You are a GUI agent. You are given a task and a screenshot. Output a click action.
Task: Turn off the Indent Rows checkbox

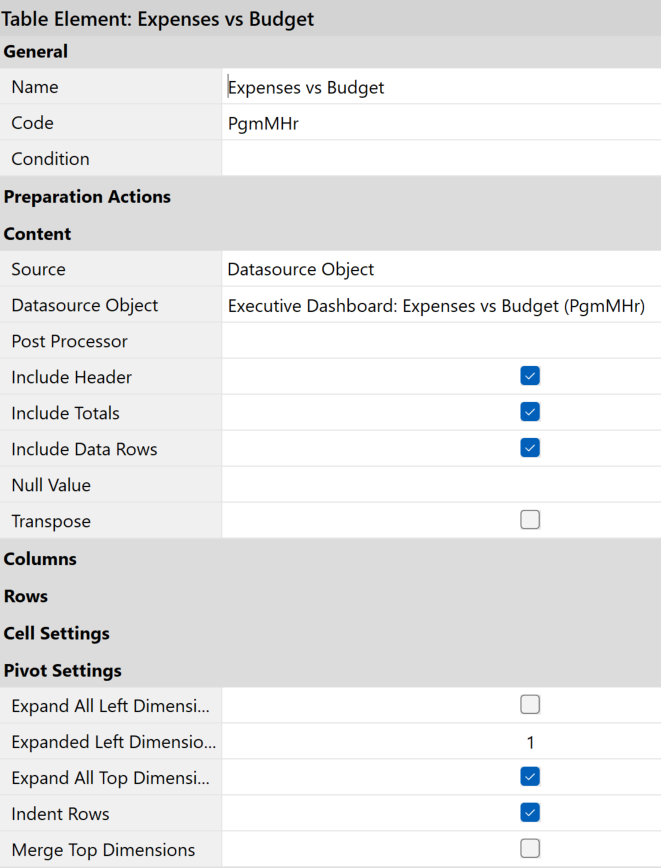tap(530, 814)
